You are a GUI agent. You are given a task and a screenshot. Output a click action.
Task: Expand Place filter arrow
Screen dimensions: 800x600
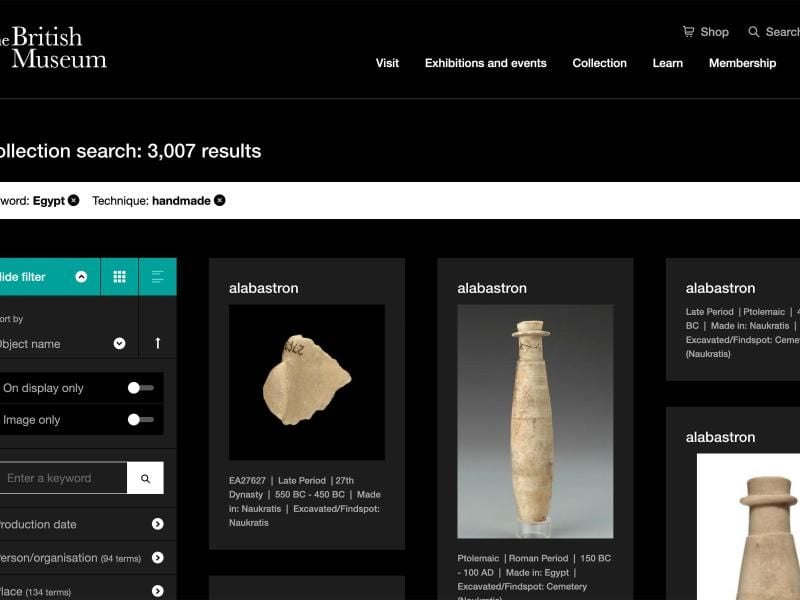158,591
